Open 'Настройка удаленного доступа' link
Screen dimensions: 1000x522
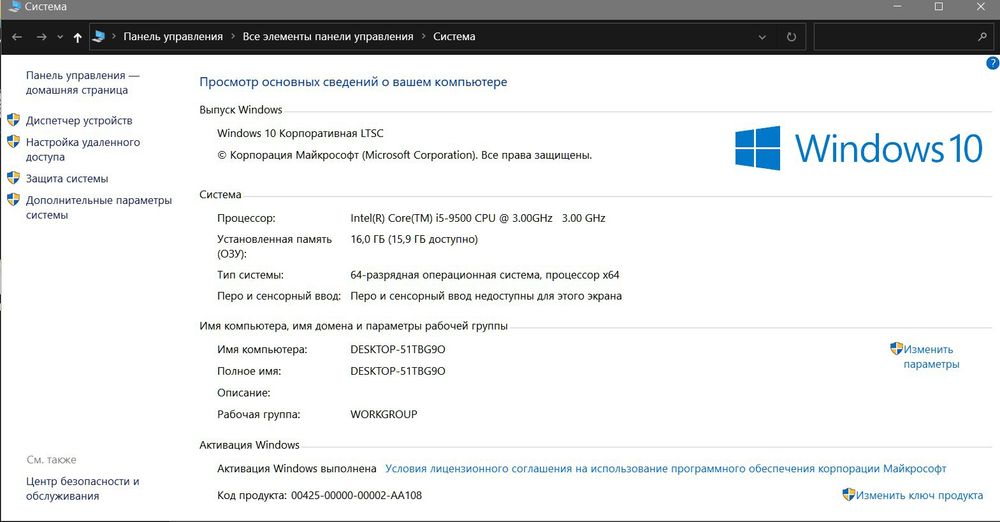(x=83, y=149)
